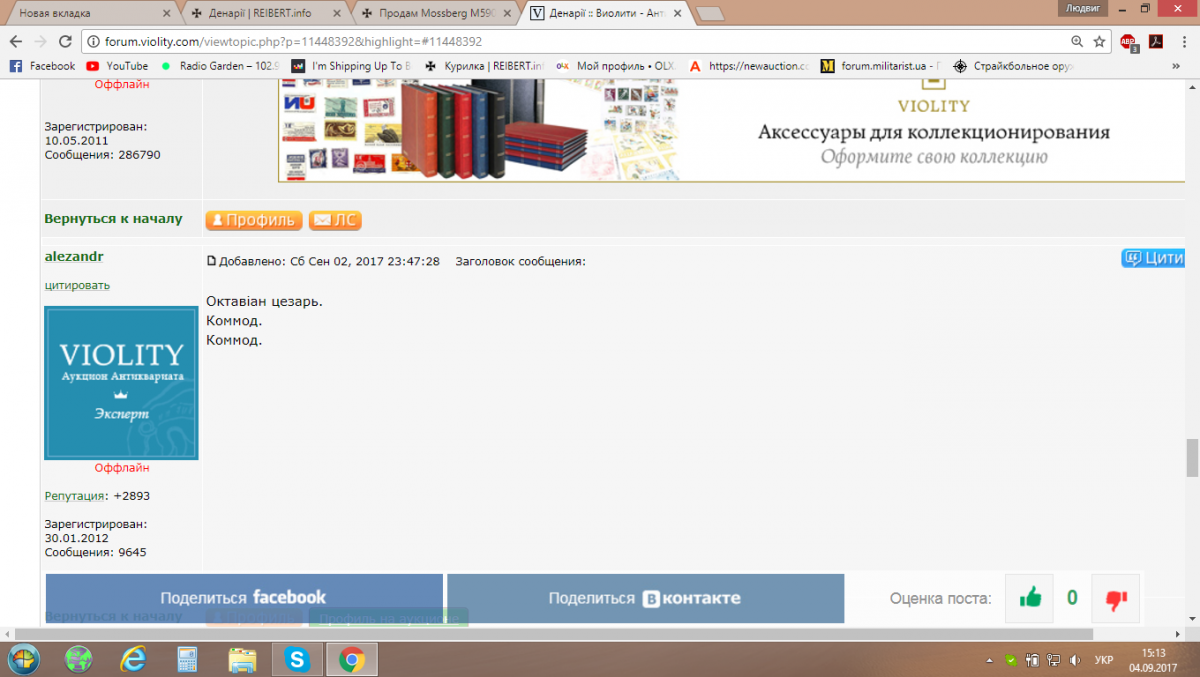Like the post with green thumbs up
This screenshot has height=677, width=1200.
[1029, 598]
